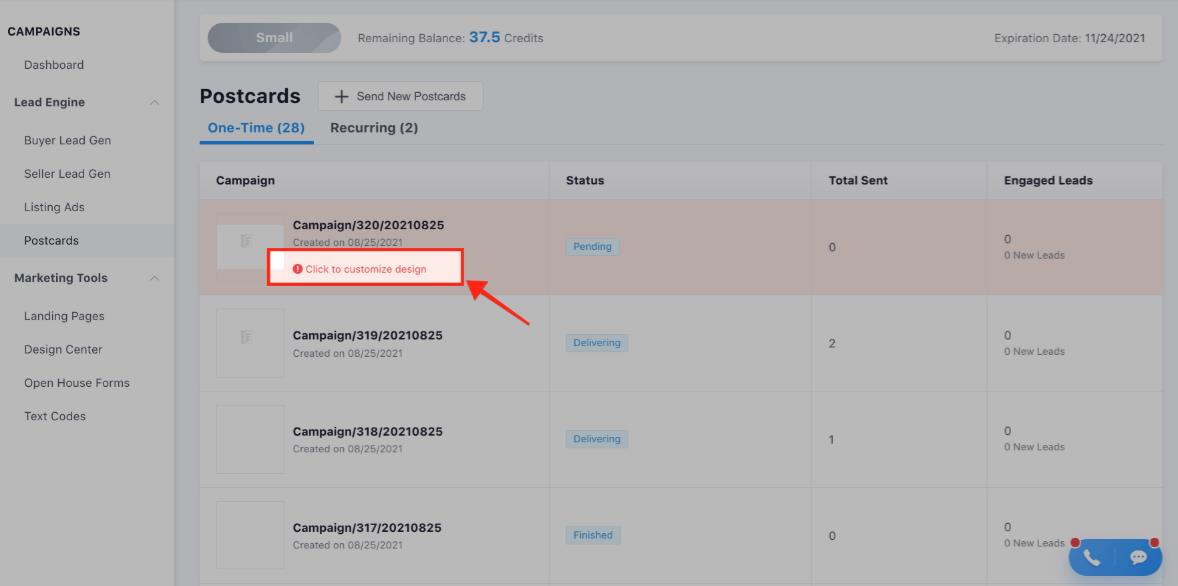Click the red alert icon beside customize design

pos(297,269)
